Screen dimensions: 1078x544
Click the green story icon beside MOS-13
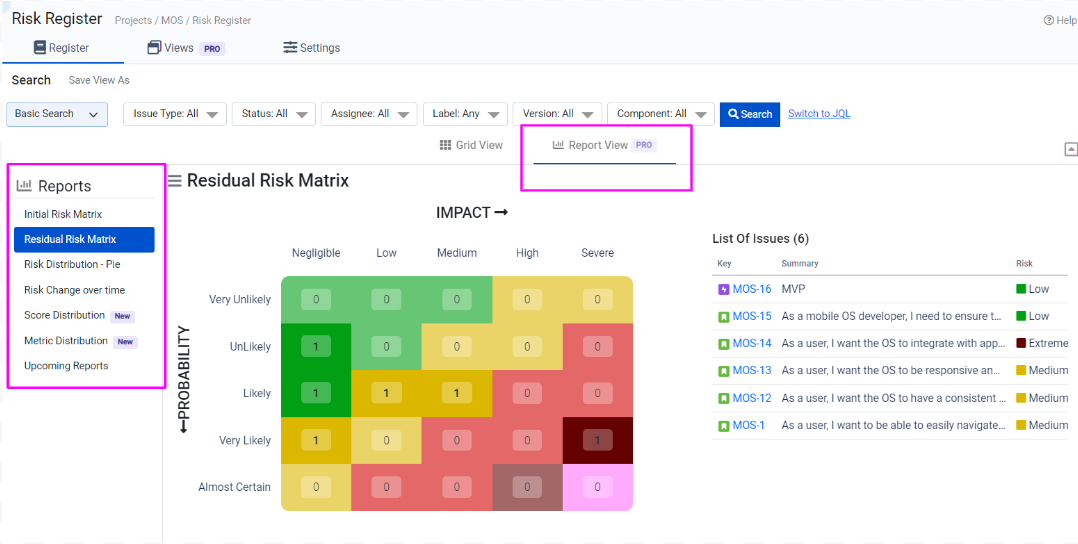[724, 370]
